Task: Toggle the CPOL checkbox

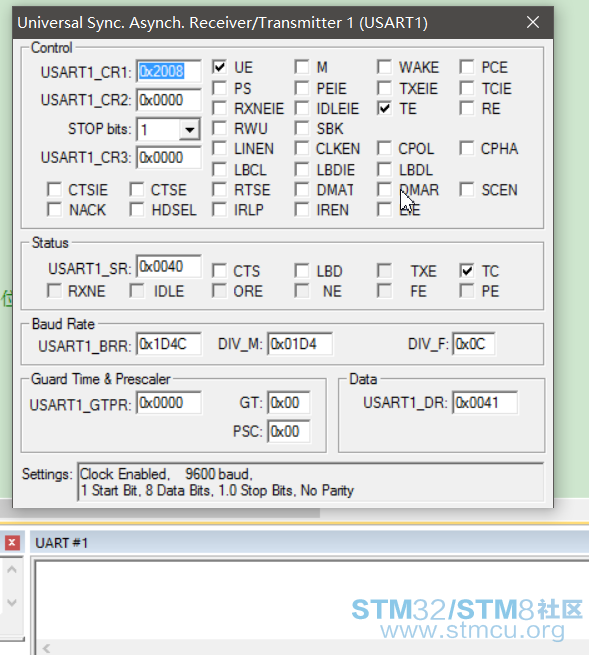Action: (384, 148)
